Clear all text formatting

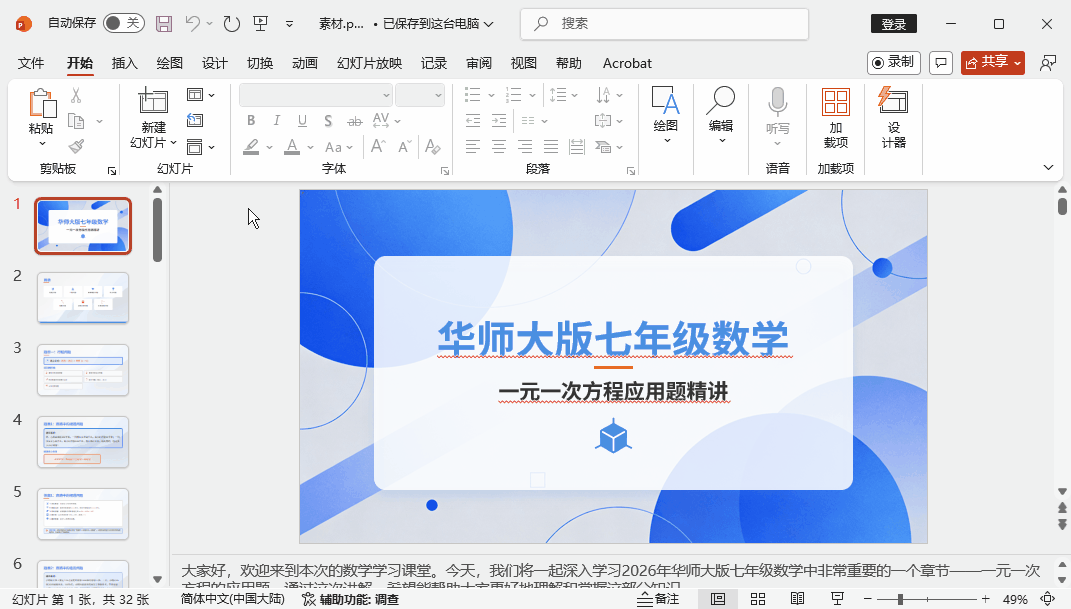[432, 146]
